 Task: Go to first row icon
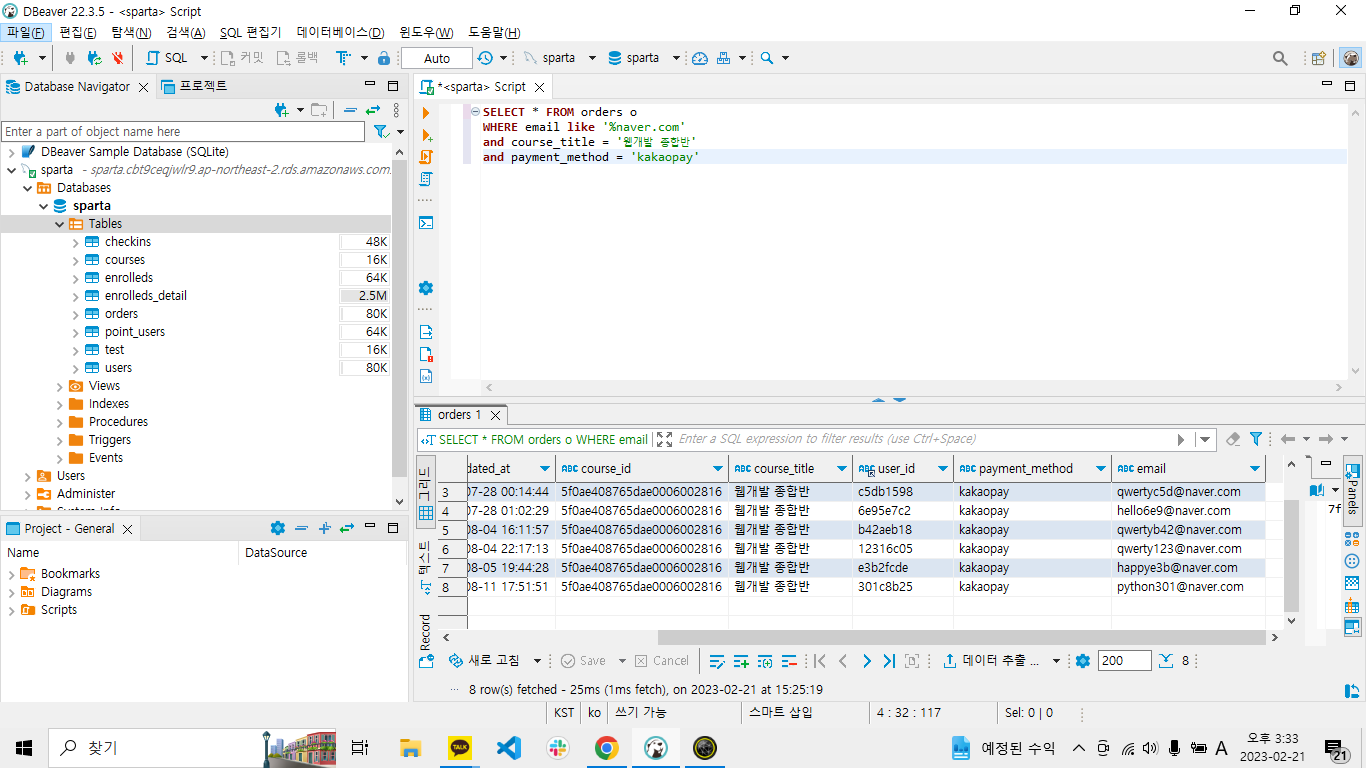(x=820, y=661)
